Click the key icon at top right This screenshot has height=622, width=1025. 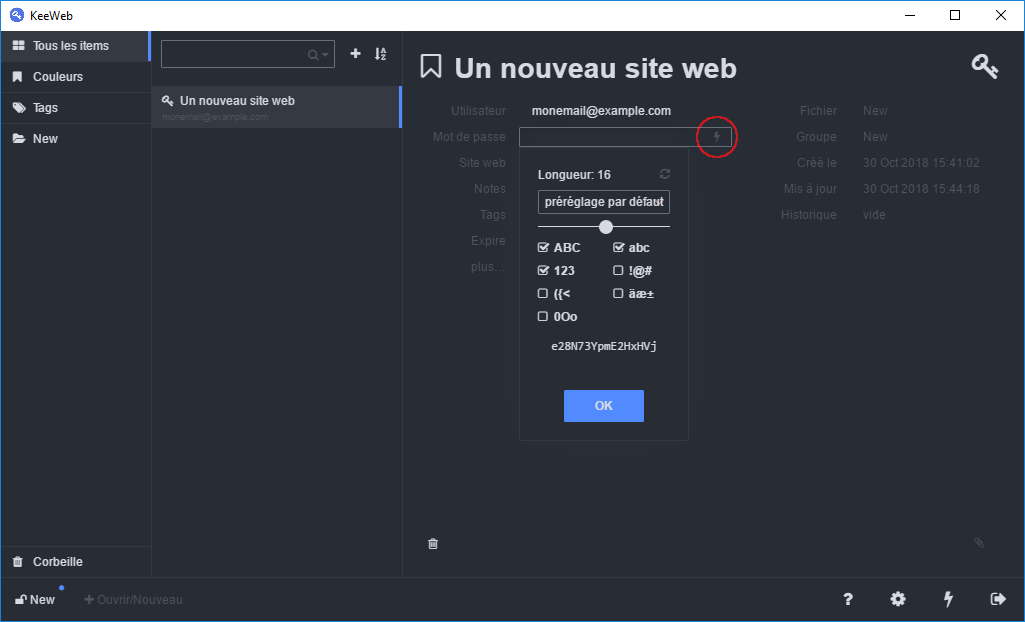click(x=984, y=65)
